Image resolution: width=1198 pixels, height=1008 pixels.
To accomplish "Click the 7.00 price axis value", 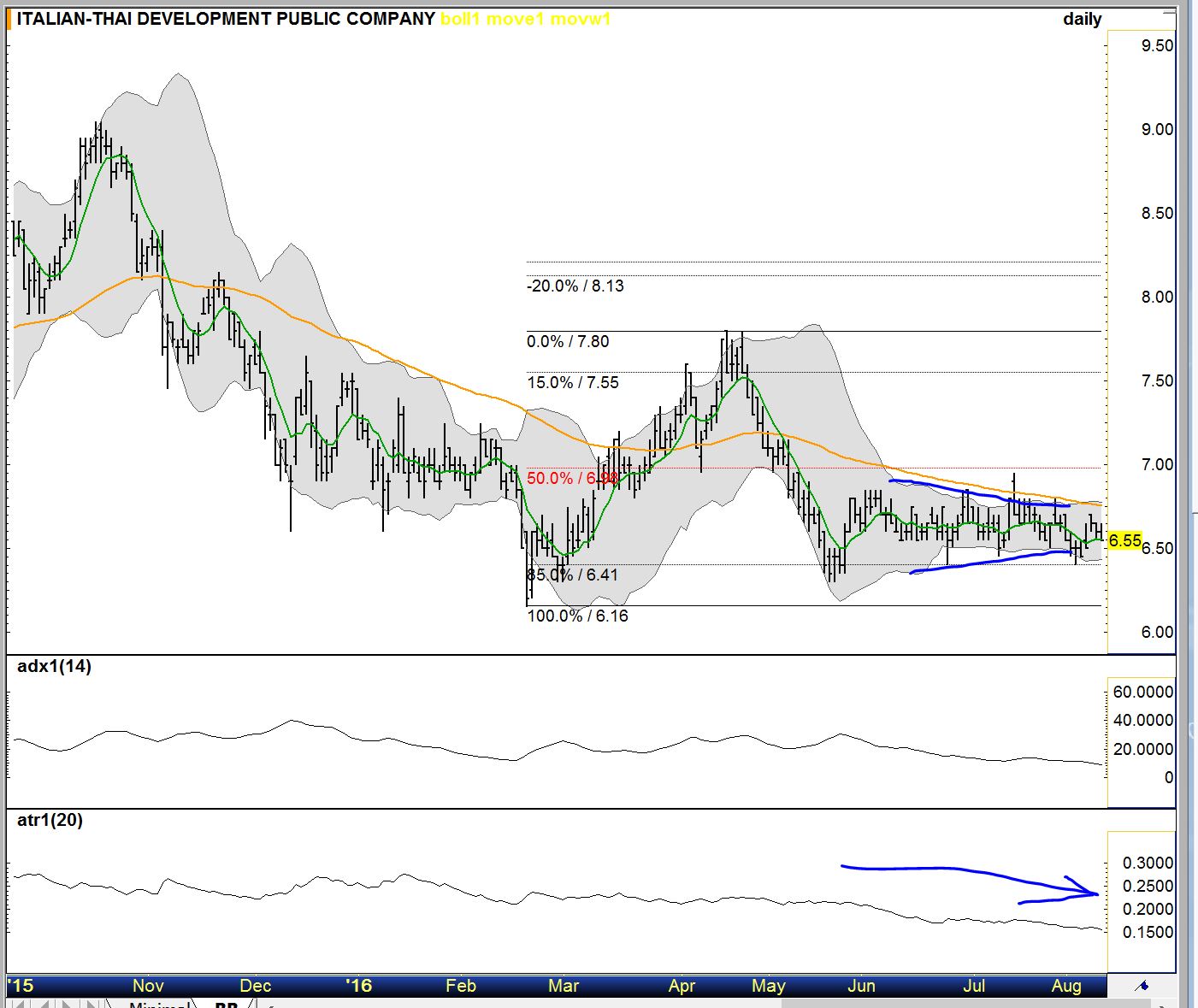I will click(x=1157, y=464).
